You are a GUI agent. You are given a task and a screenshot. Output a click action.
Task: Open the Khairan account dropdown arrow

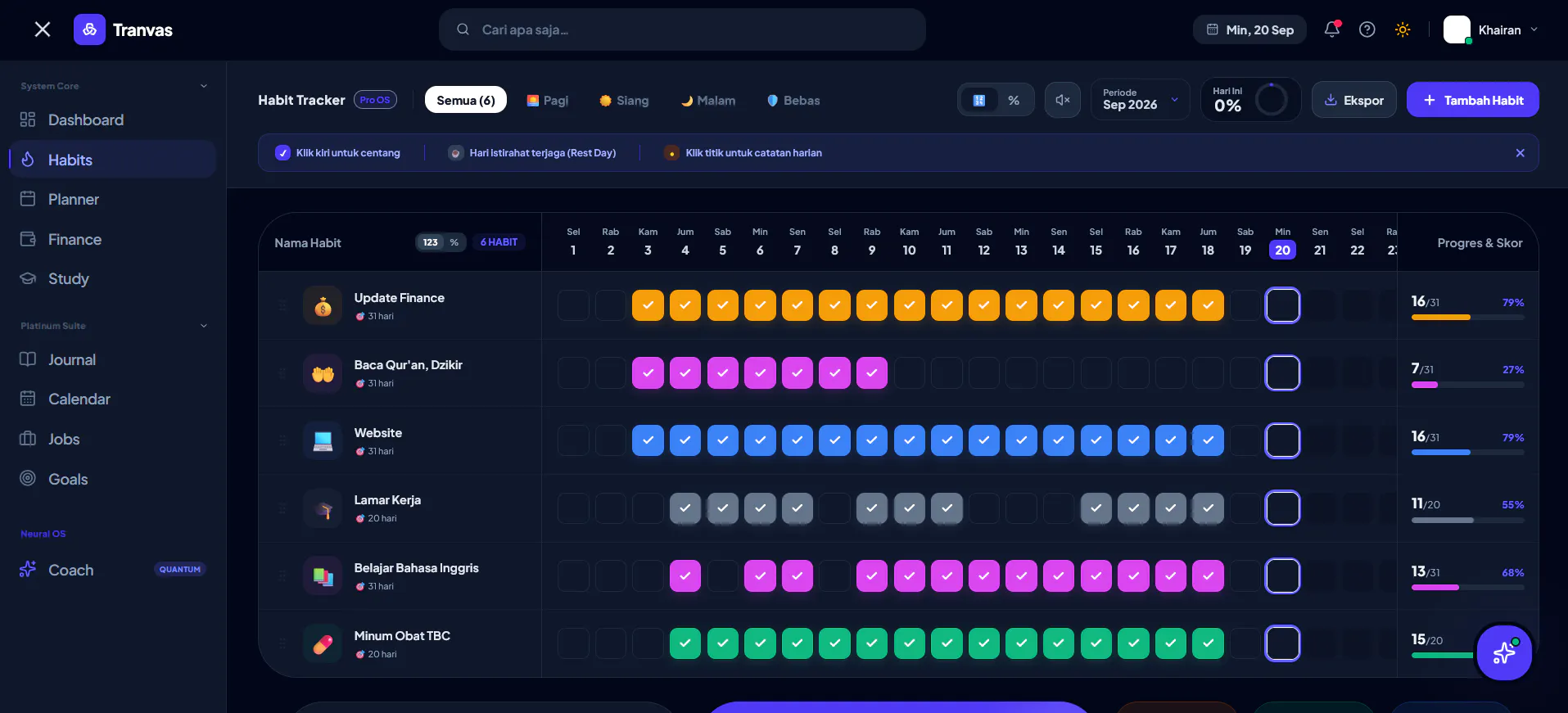[x=1534, y=29]
